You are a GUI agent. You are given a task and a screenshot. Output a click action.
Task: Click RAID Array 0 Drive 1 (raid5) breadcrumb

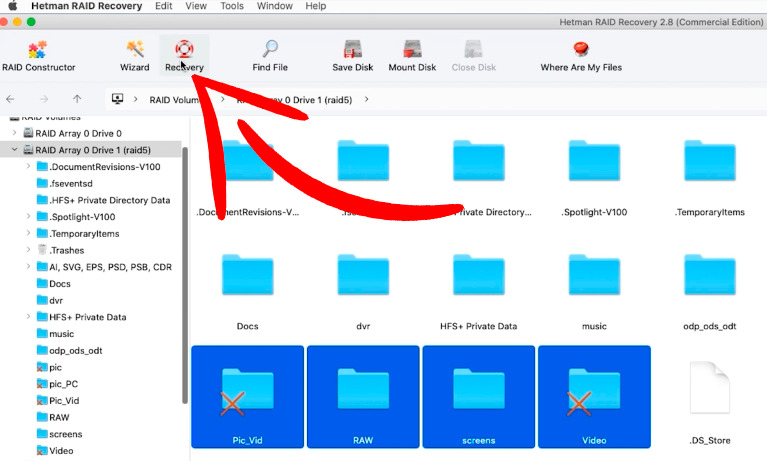pyautogui.click(x=294, y=100)
